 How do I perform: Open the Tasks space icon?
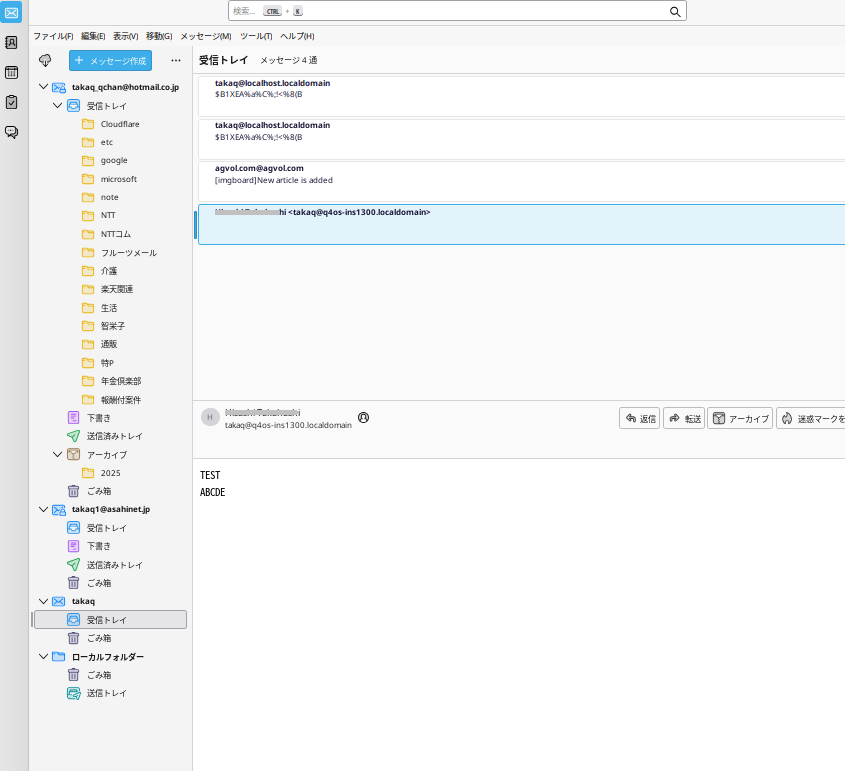[11, 102]
